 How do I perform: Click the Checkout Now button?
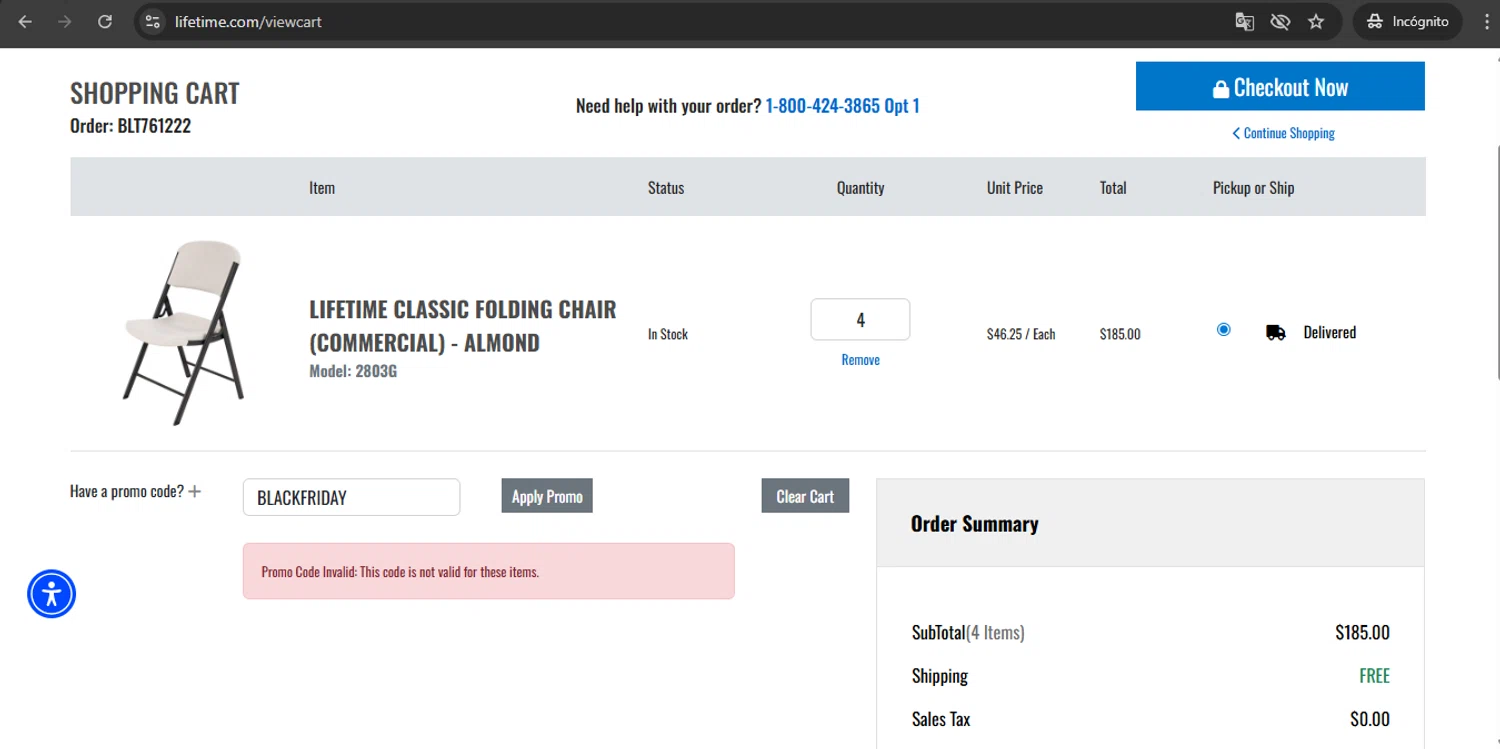tap(1280, 87)
